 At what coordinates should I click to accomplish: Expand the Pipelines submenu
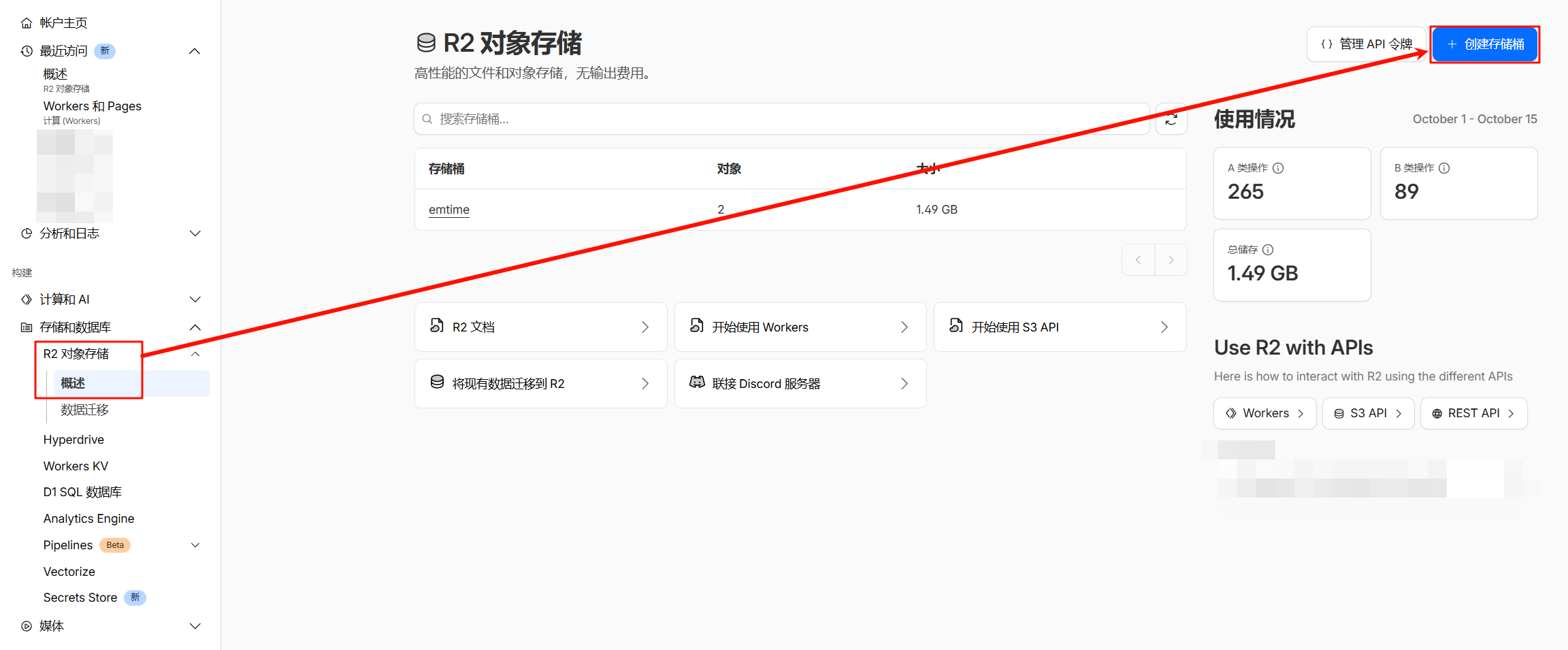click(x=195, y=545)
